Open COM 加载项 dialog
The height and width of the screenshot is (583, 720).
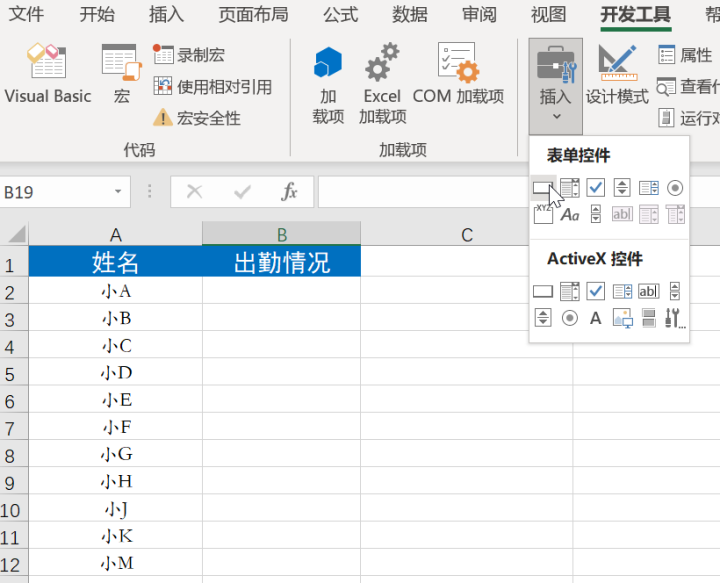[458, 74]
